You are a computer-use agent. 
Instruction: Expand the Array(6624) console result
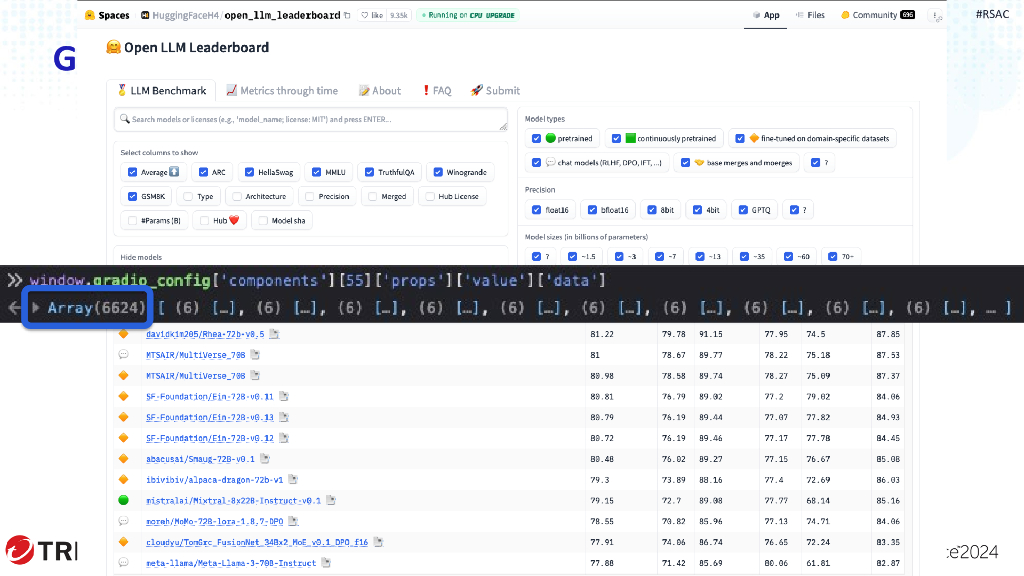click(x=37, y=307)
